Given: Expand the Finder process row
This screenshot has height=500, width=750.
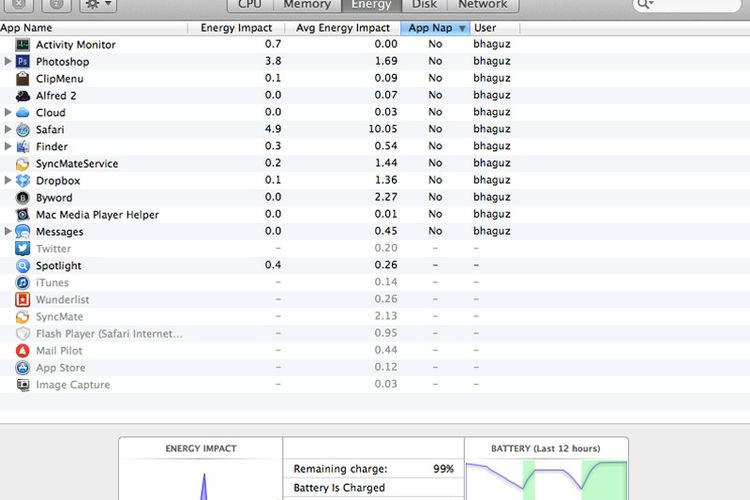Looking at the screenshot, I should [8, 146].
